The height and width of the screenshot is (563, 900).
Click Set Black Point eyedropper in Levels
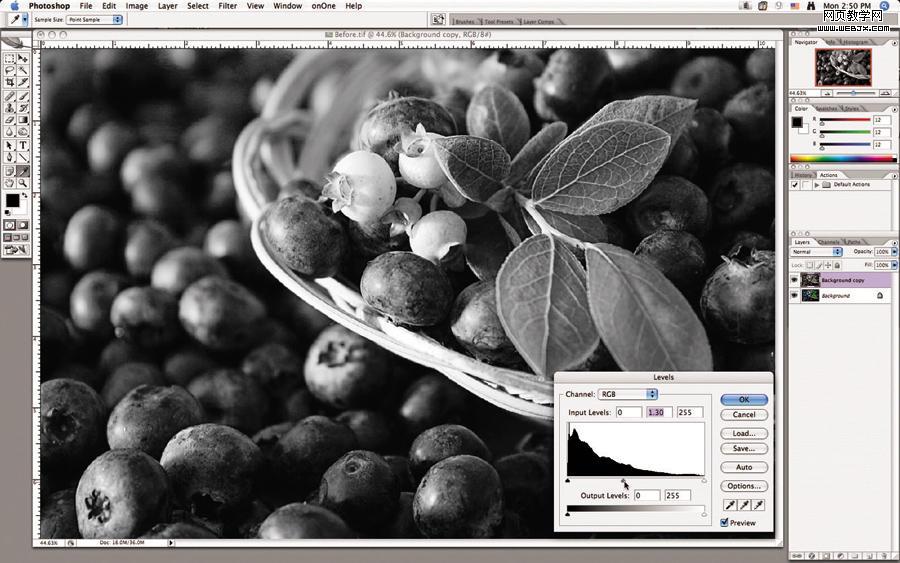(x=730, y=505)
